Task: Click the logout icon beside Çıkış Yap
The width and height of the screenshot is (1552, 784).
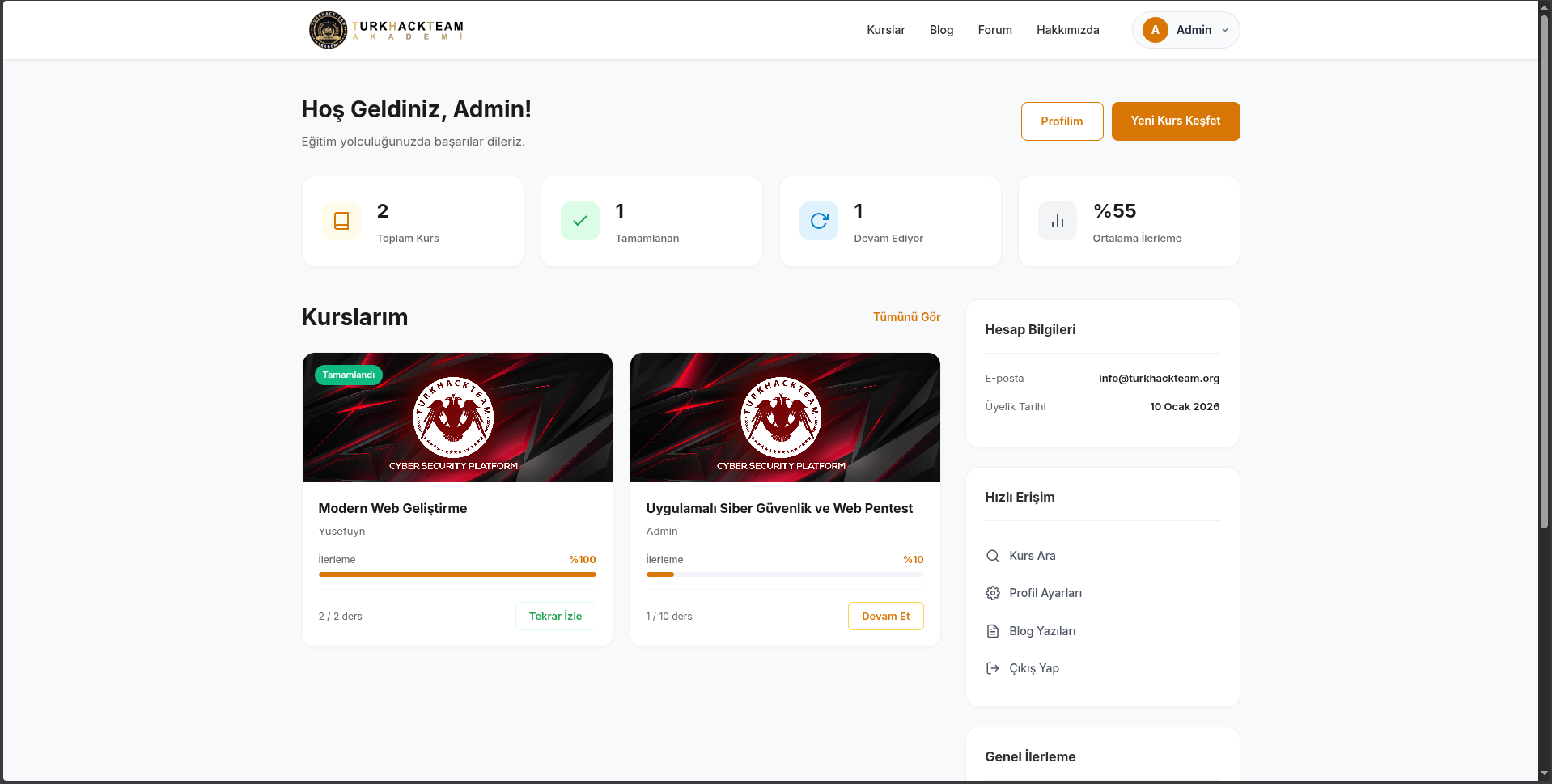Action: tap(993, 668)
